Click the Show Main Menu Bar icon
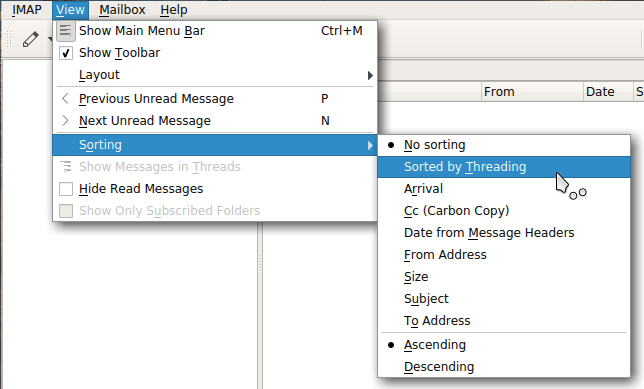 tap(66, 31)
